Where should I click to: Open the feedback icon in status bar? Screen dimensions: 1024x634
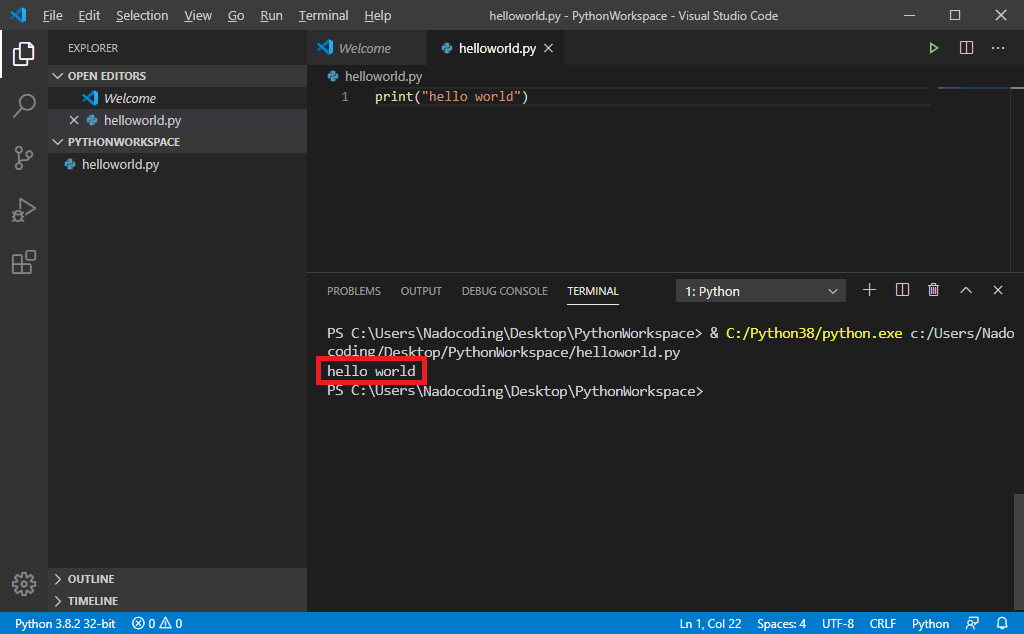point(972,624)
